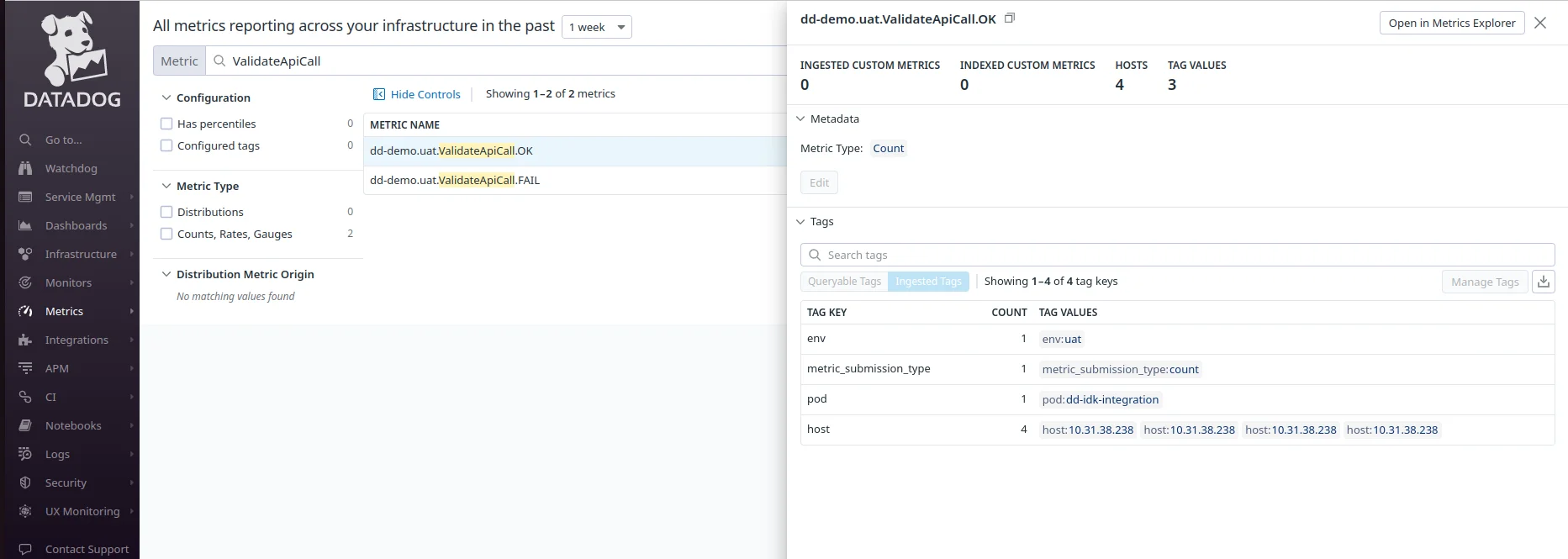Switch to Queryable Tags toggle
This screenshot has width=1568, height=559.
click(844, 282)
